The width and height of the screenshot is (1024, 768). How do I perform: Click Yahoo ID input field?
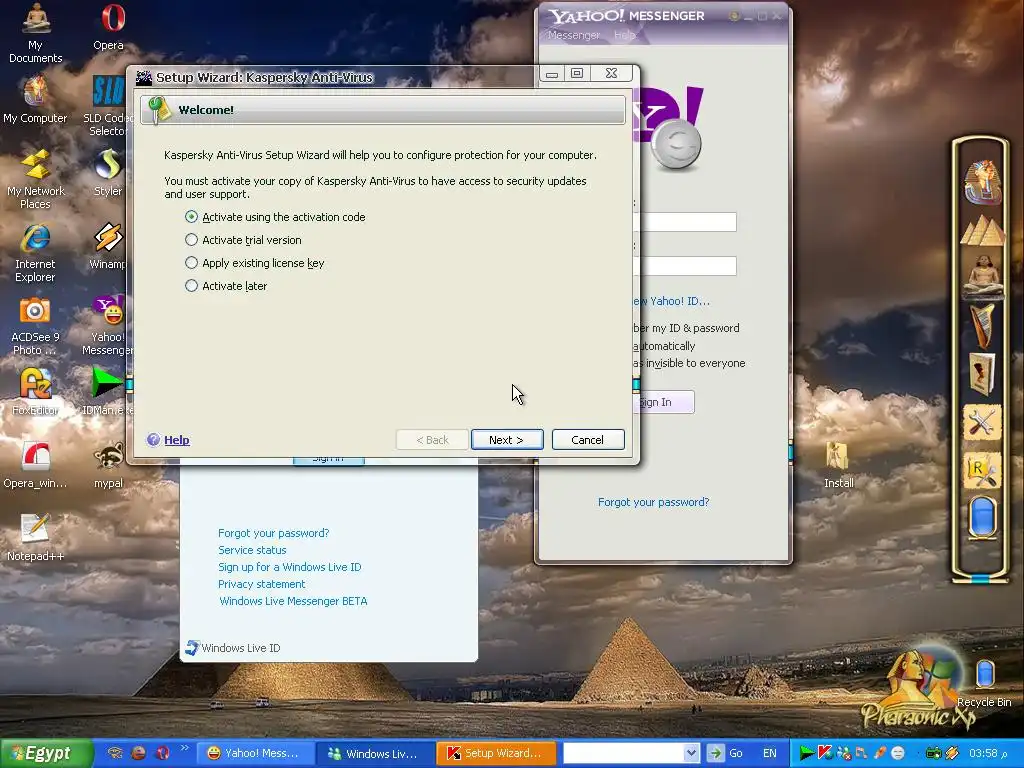point(686,221)
